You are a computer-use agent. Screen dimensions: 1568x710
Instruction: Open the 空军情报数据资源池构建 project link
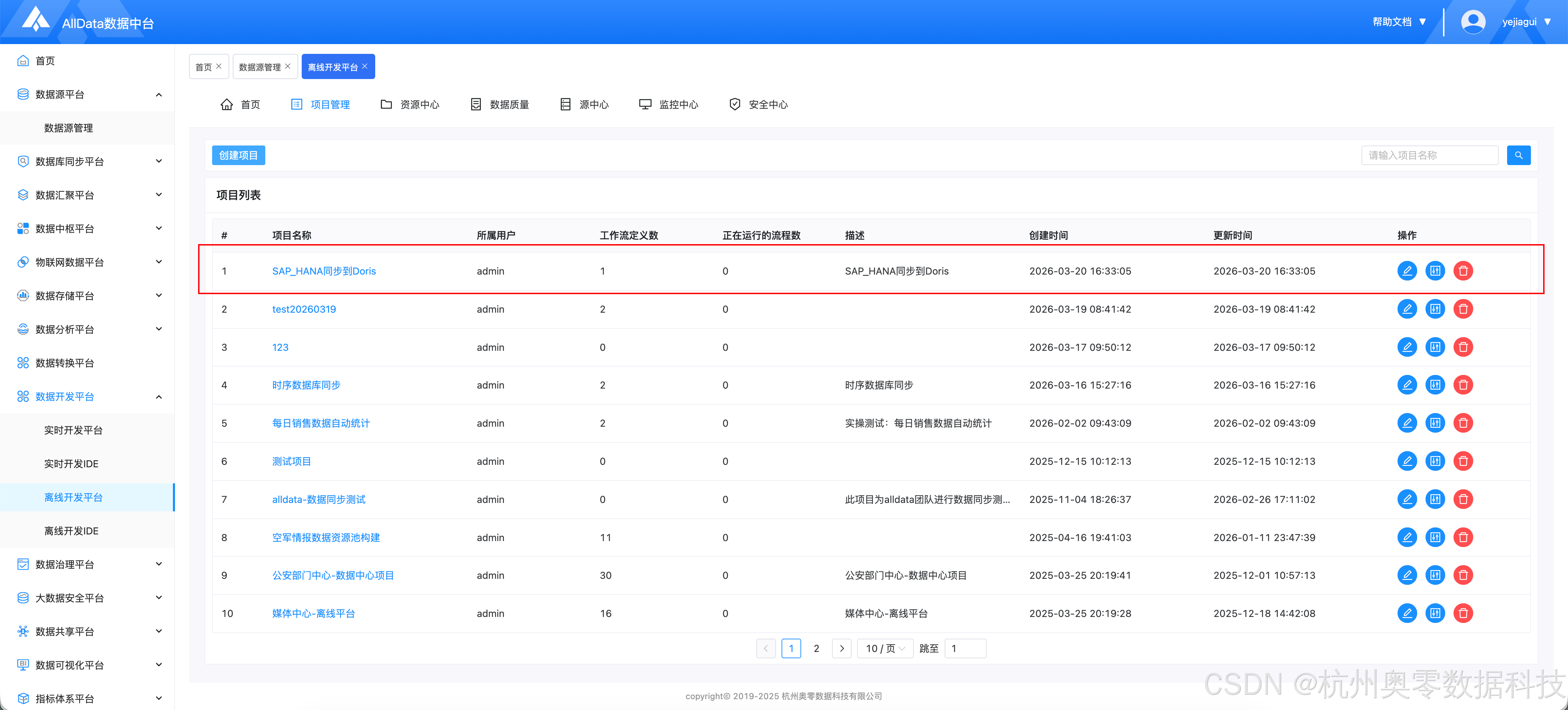[x=325, y=537]
